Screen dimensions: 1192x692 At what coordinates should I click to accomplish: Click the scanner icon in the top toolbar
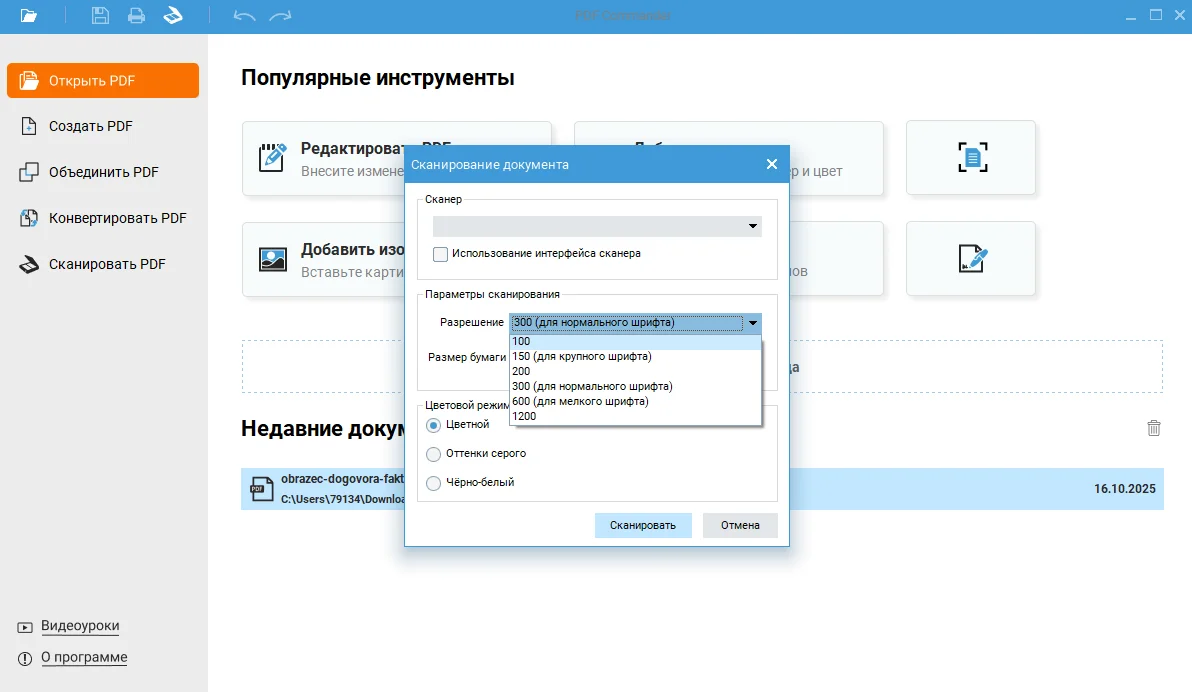click(173, 16)
